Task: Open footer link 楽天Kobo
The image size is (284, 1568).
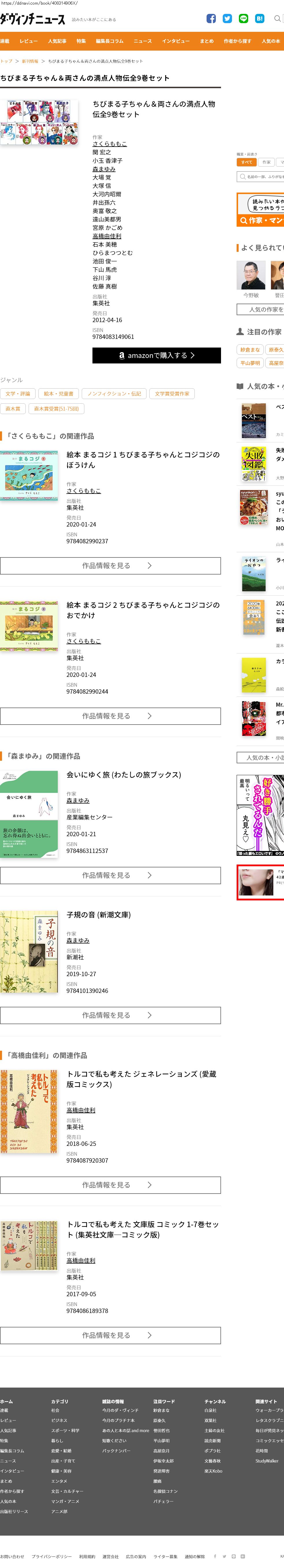Action: coord(214,1471)
